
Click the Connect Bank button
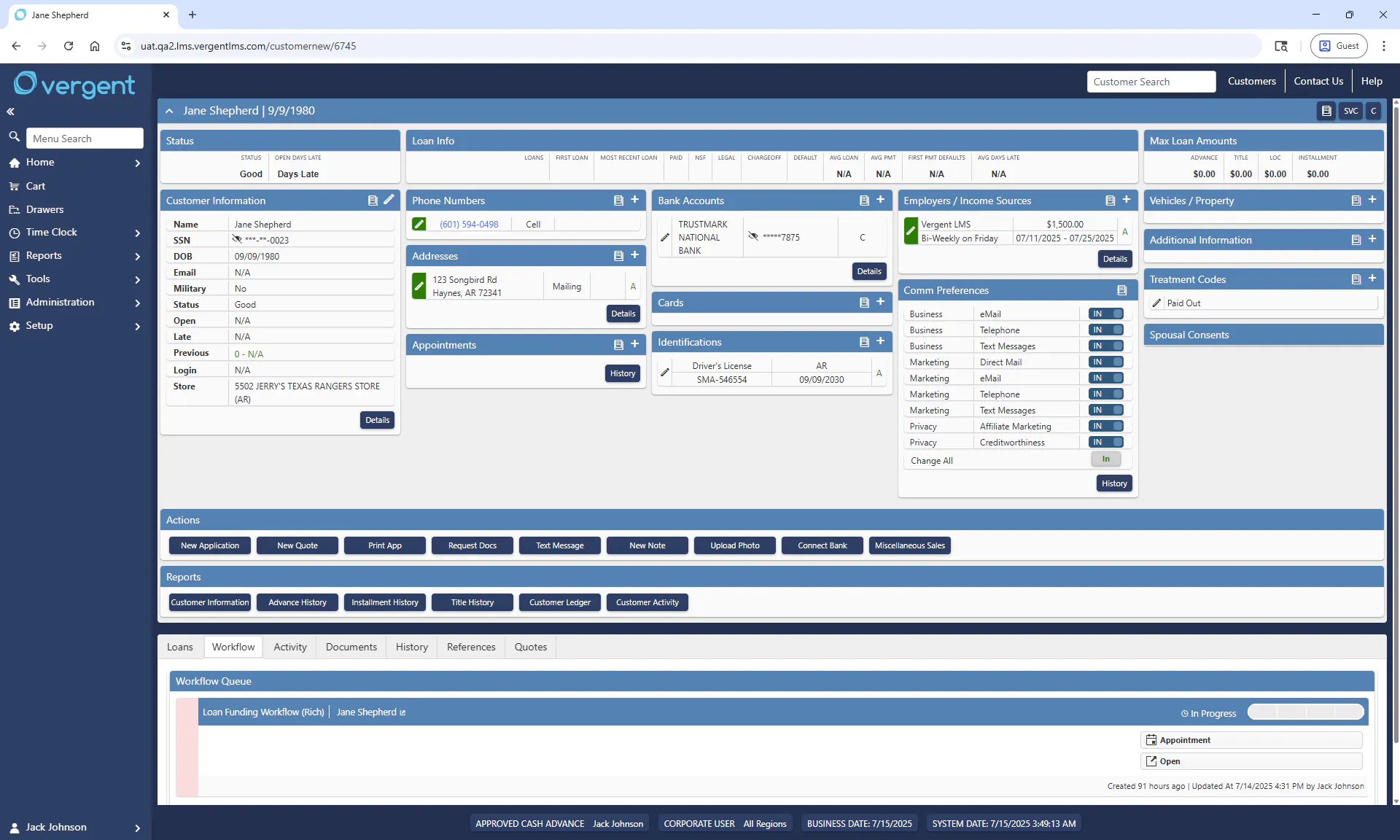point(822,545)
